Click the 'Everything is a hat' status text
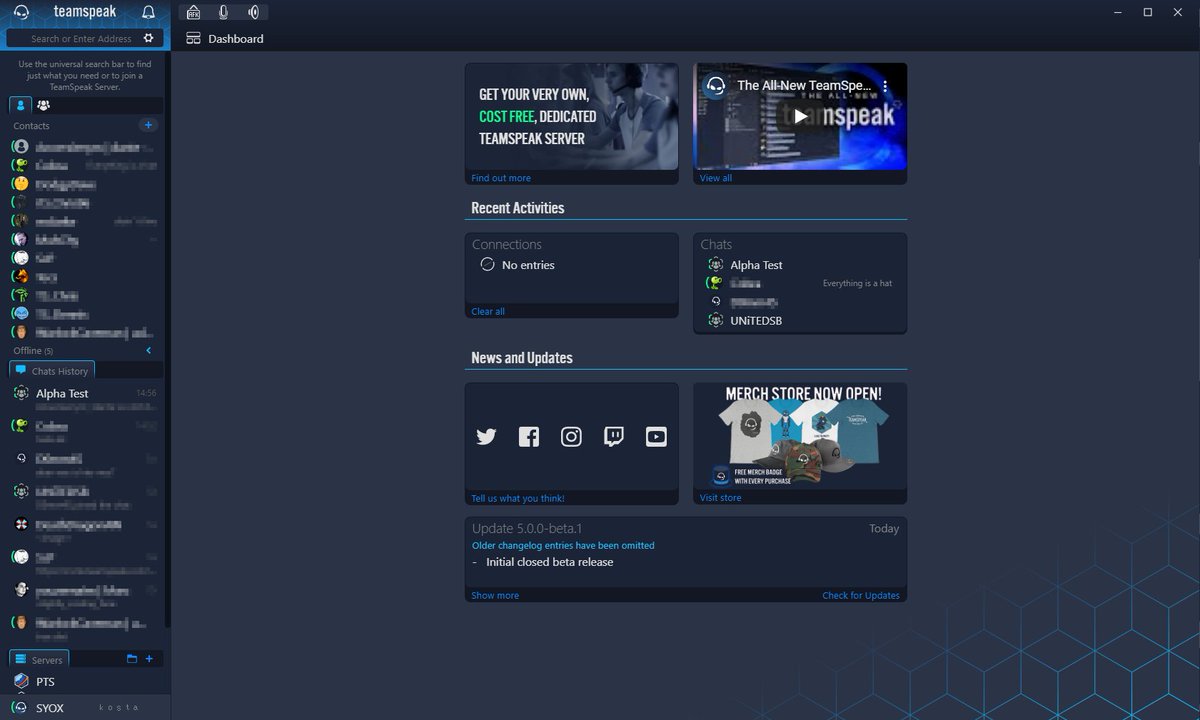The image size is (1200, 720). coord(857,284)
